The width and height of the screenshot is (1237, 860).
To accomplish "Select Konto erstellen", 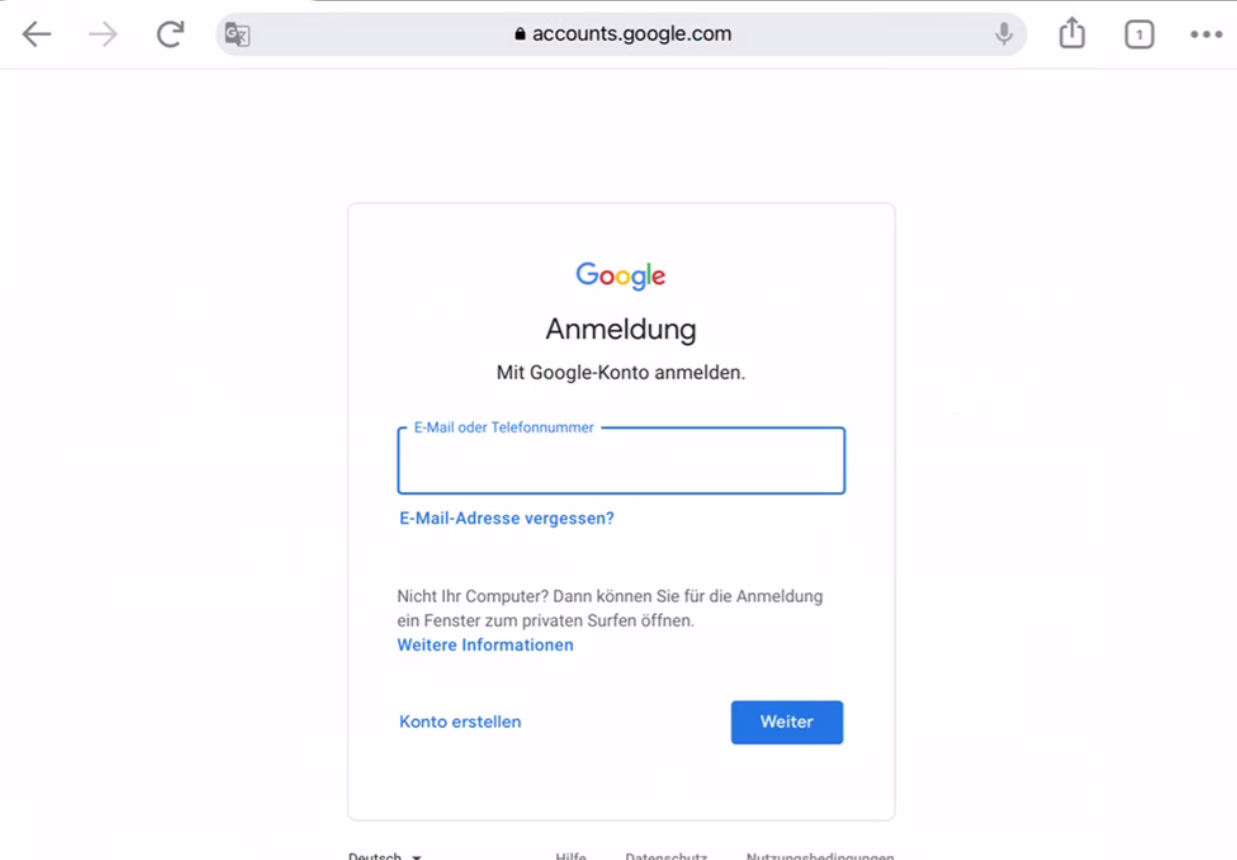I will point(459,722).
